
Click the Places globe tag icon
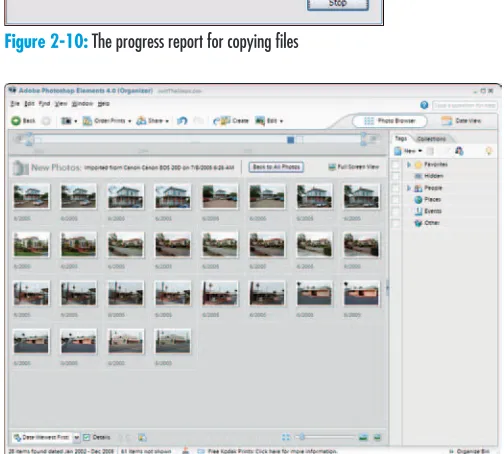pos(418,200)
